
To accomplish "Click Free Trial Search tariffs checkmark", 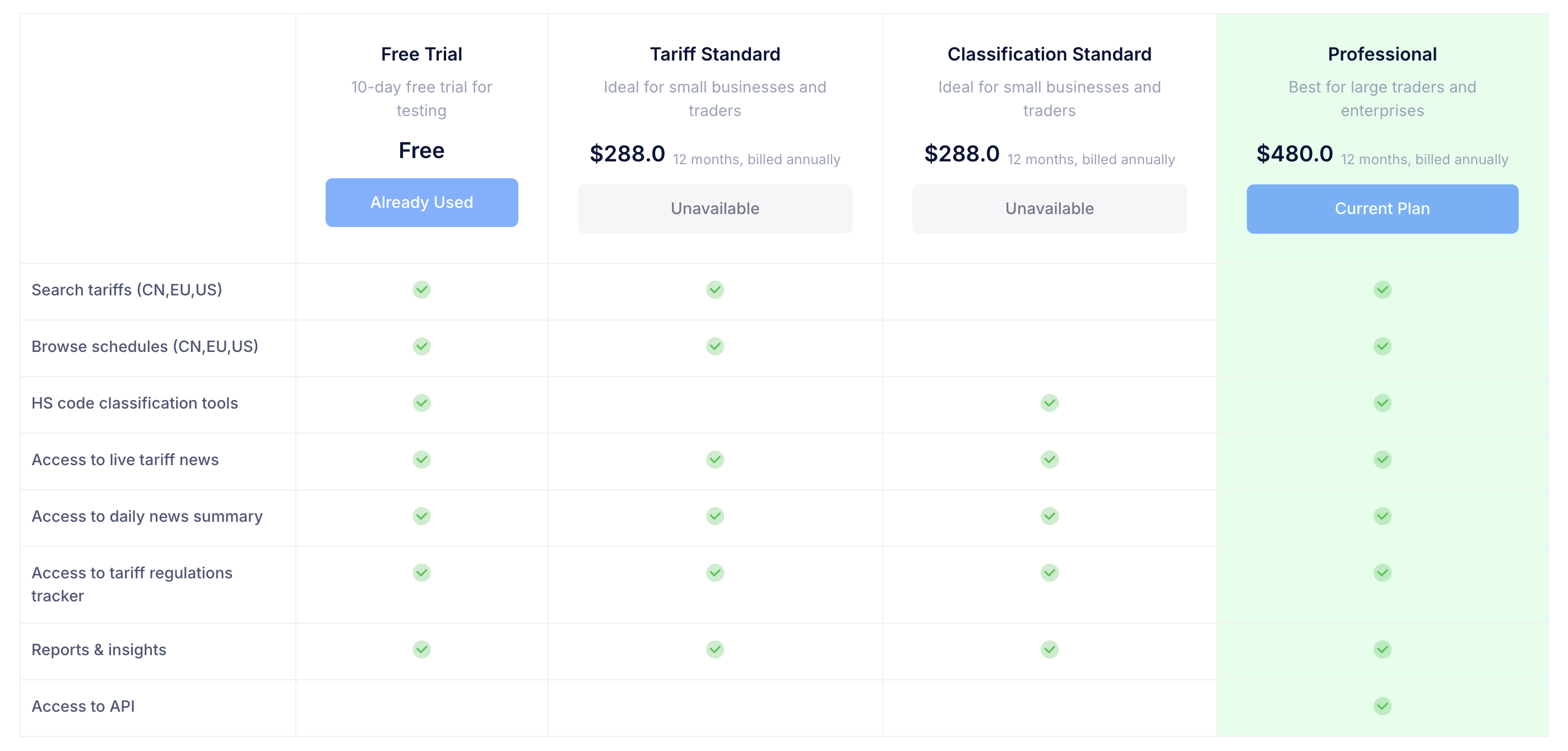I will (x=421, y=290).
